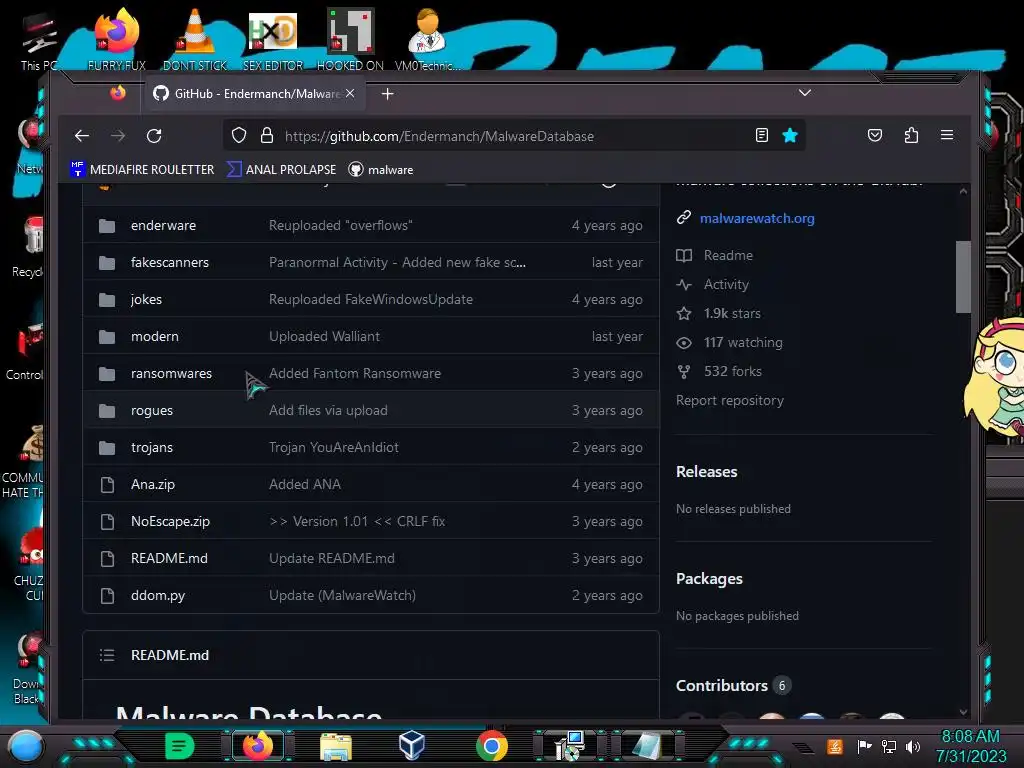
Task: Click commit message Reuploaded FakeWindowsUpdate
Action: pos(371,299)
